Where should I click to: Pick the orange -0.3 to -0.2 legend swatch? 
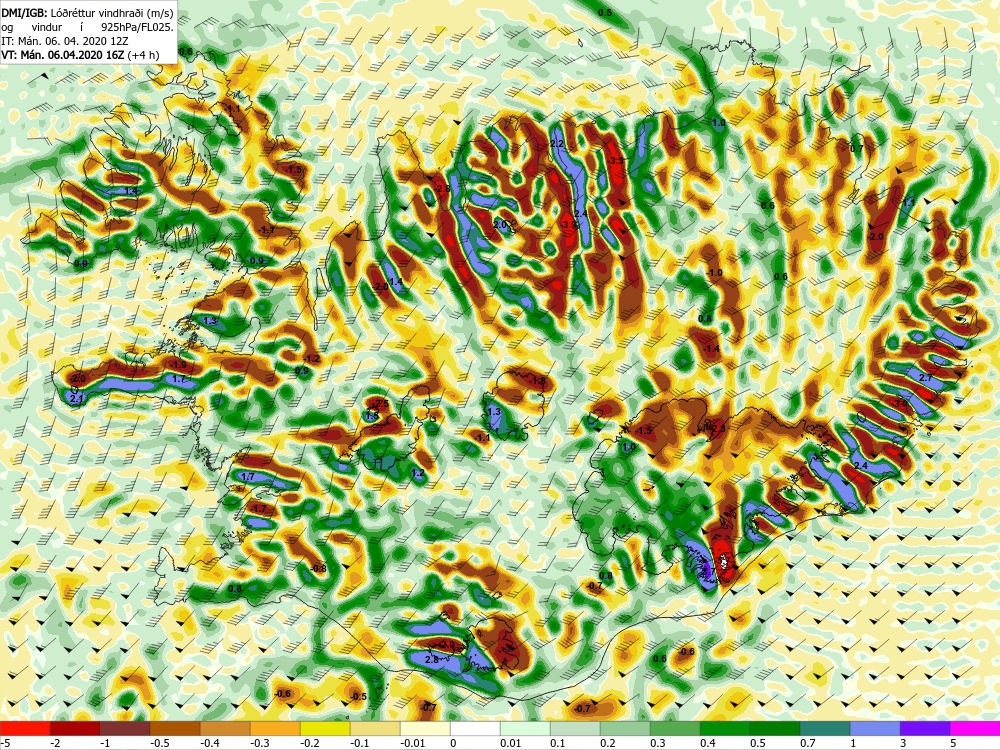(275, 728)
